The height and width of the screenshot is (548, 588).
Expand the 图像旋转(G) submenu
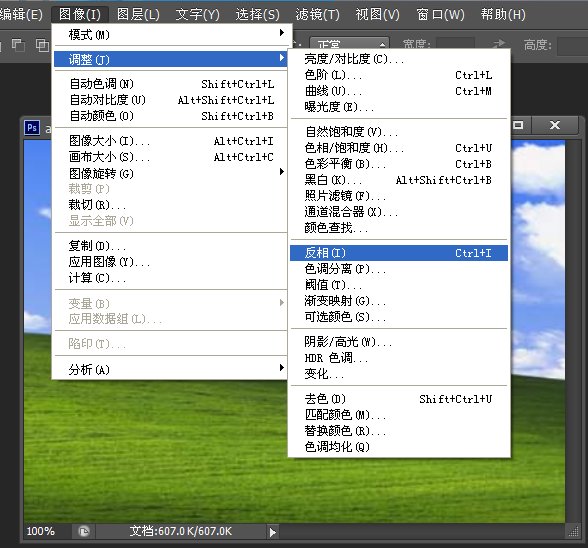click(x=171, y=173)
